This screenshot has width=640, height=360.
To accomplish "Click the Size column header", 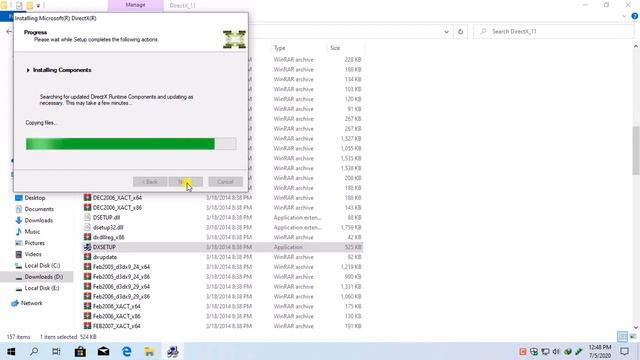I will (335, 48).
